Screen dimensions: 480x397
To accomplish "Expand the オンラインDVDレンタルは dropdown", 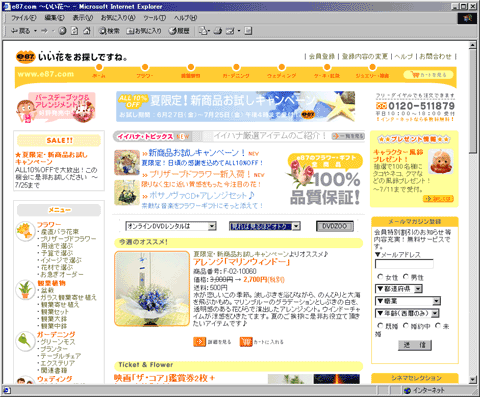I will pos(171,226).
